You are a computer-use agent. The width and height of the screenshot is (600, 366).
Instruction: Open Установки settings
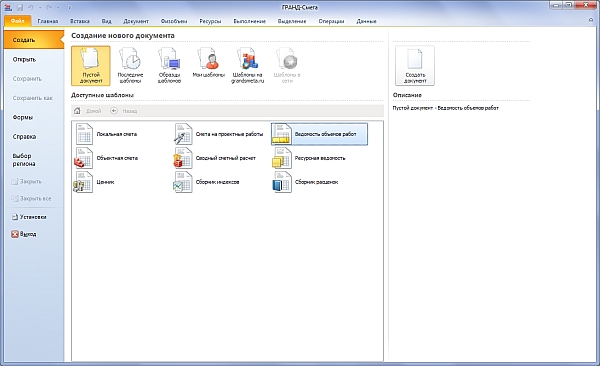[29, 217]
